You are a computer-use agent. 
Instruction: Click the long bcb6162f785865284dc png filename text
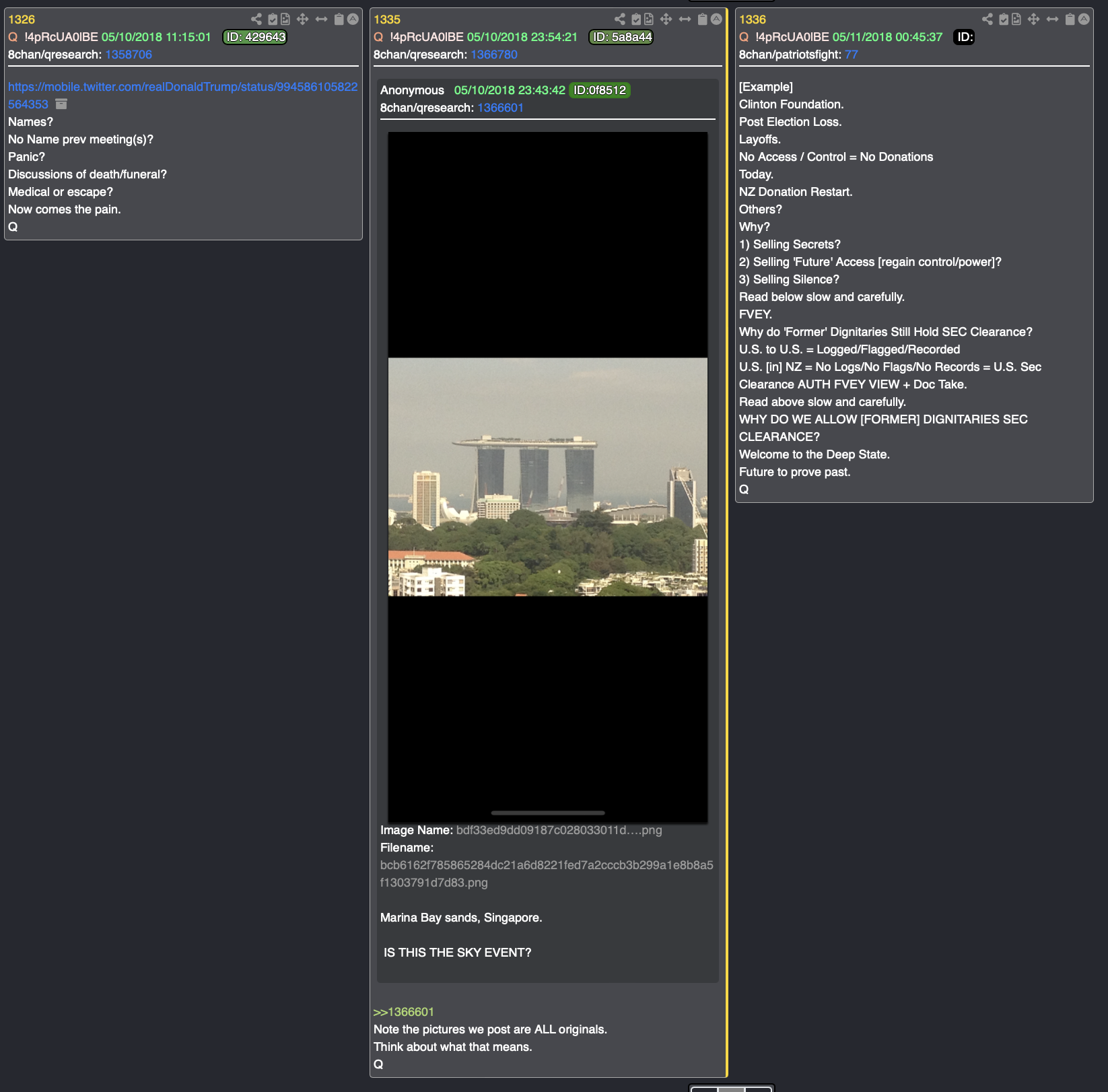pos(547,874)
